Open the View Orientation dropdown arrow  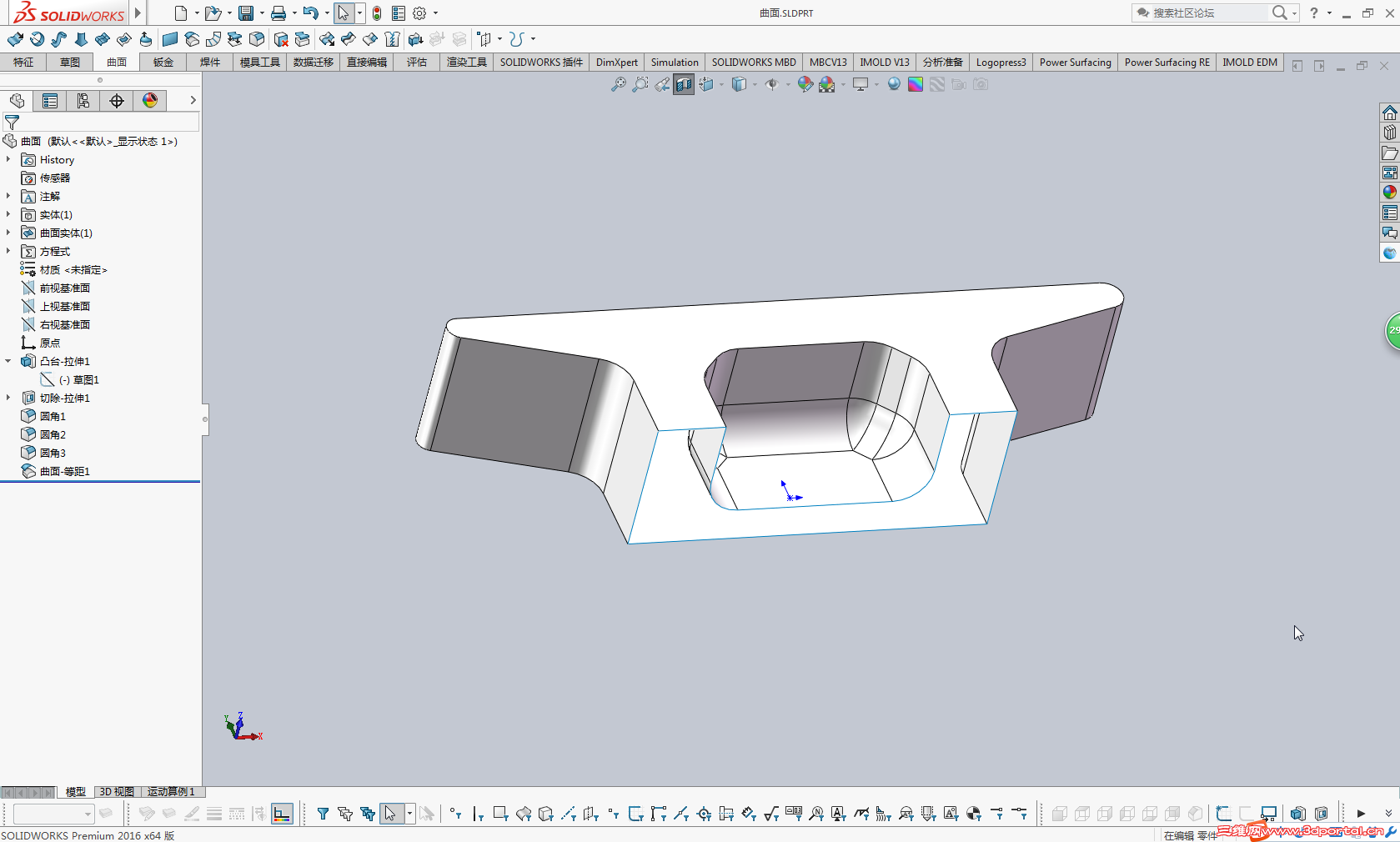pos(721,84)
